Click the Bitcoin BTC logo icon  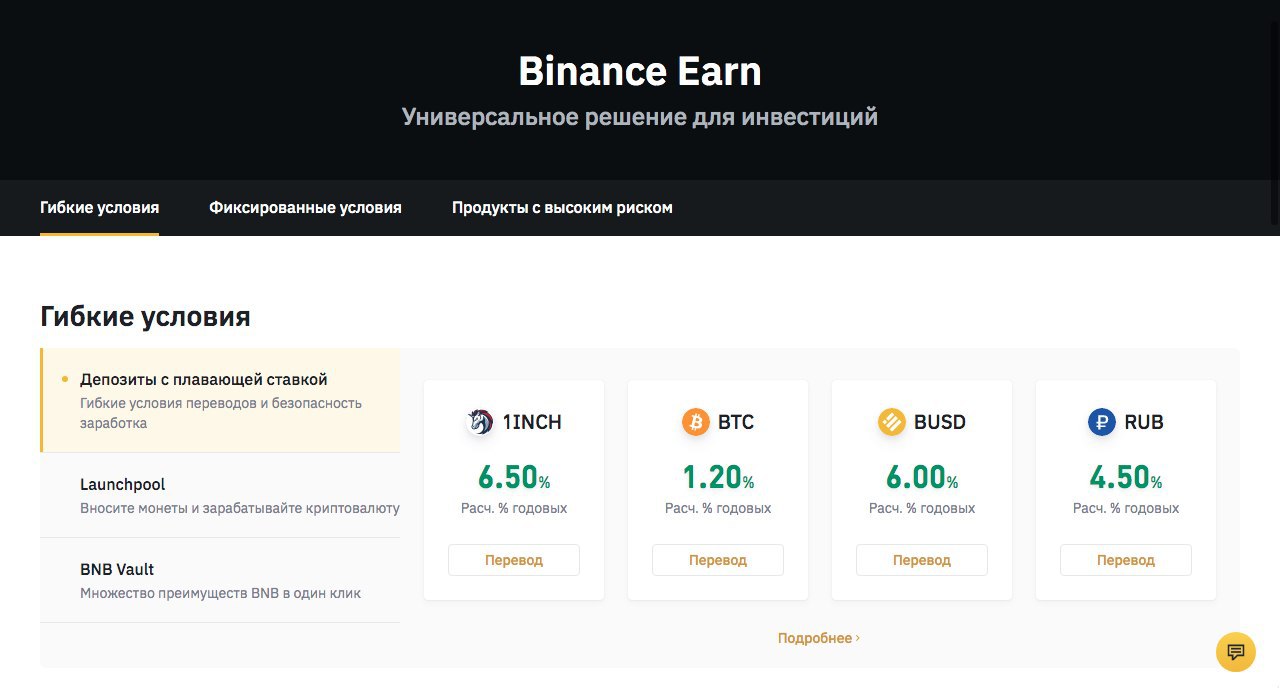[x=696, y=422]
